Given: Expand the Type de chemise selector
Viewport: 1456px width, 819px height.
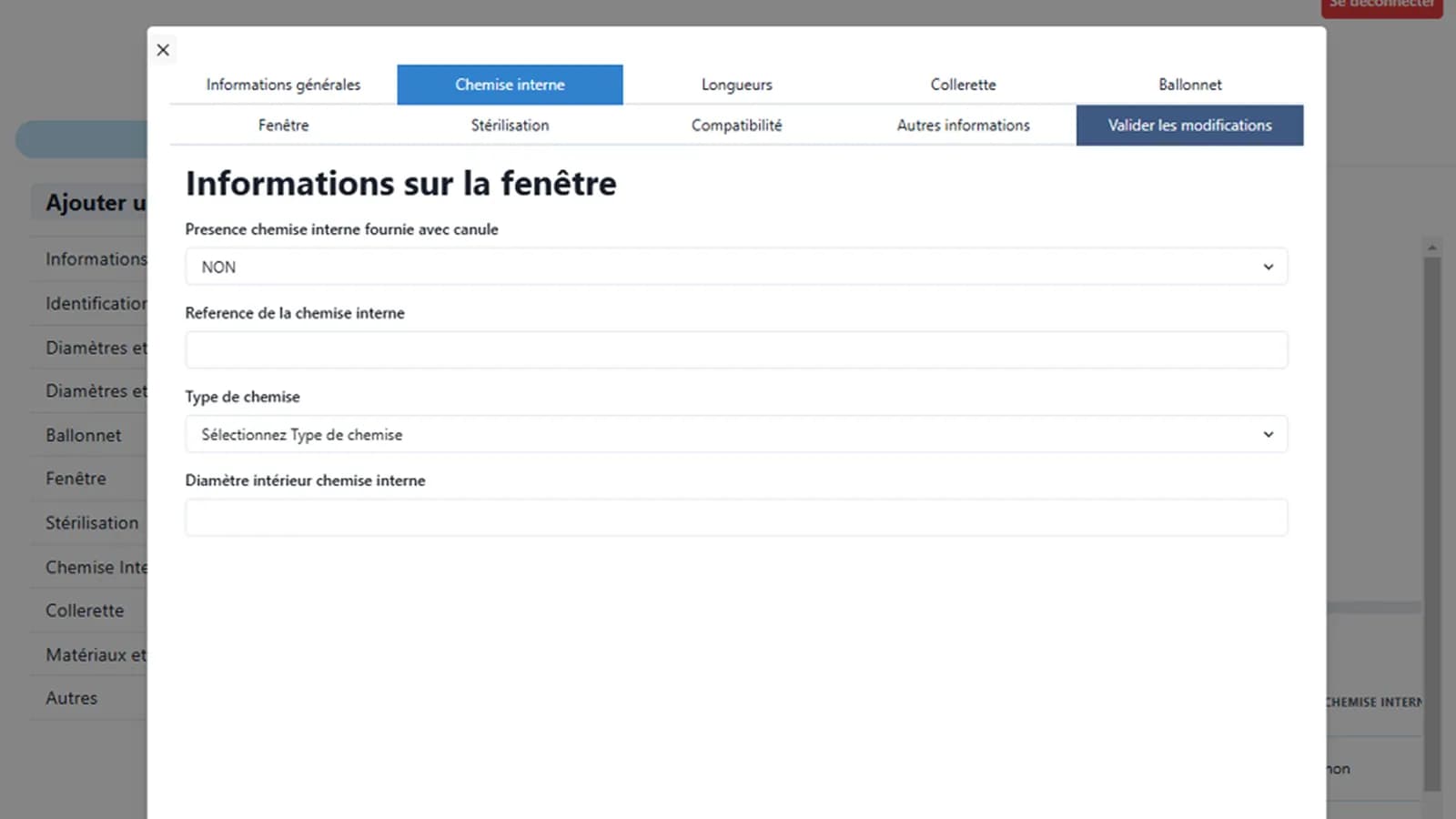Looking at the screenshot, I should (736, 434).
